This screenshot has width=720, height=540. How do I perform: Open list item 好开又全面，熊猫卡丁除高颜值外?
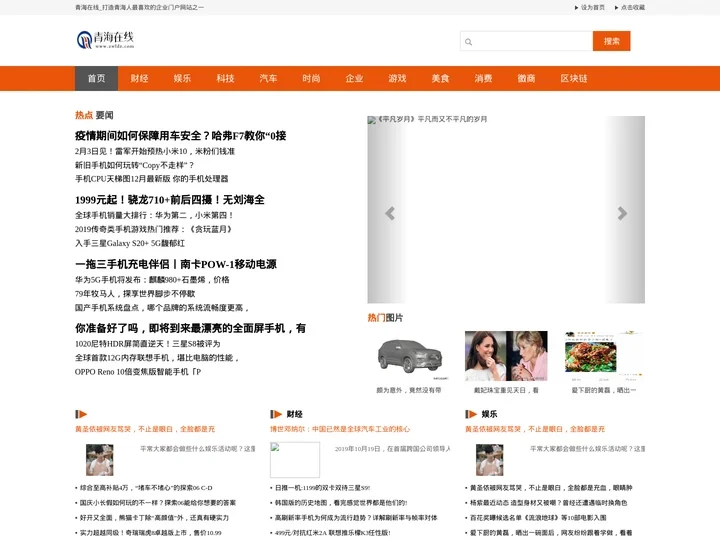click(154, 518)
